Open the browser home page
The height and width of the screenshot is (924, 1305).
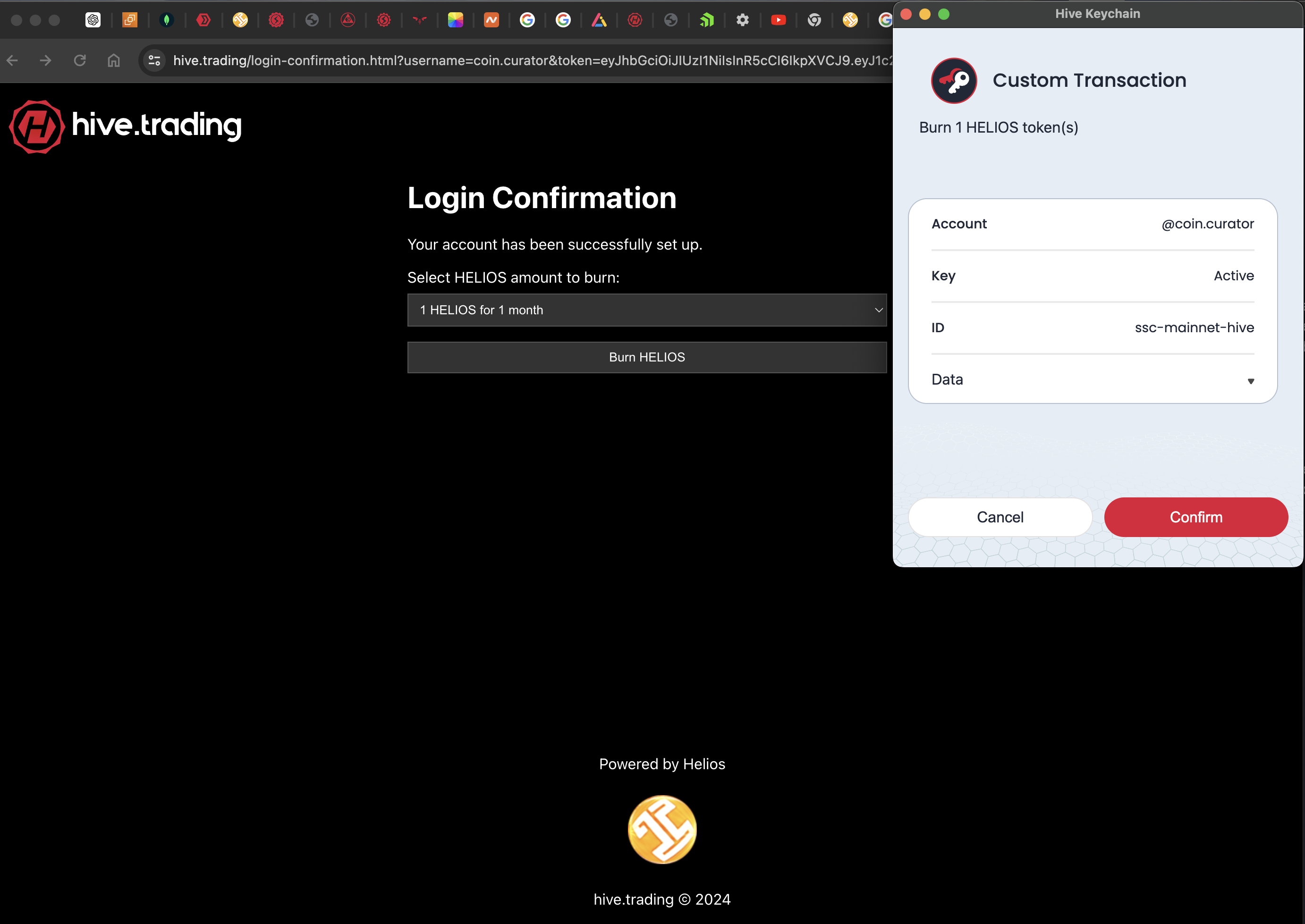[114, 60]
